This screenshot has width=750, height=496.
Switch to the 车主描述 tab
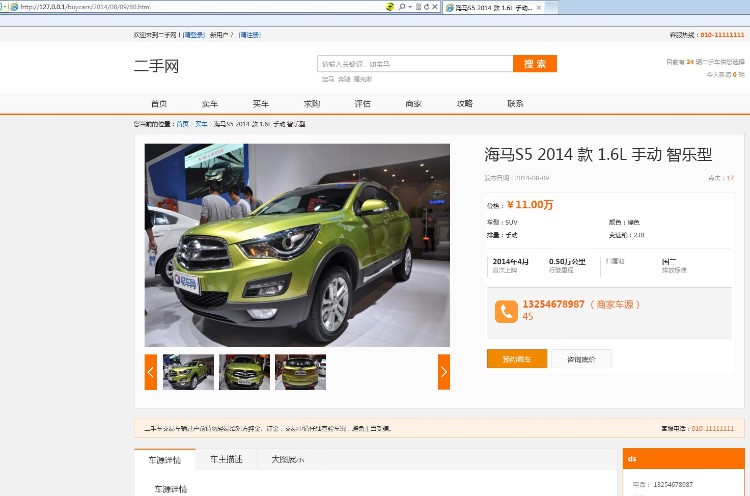pos(226,459)
